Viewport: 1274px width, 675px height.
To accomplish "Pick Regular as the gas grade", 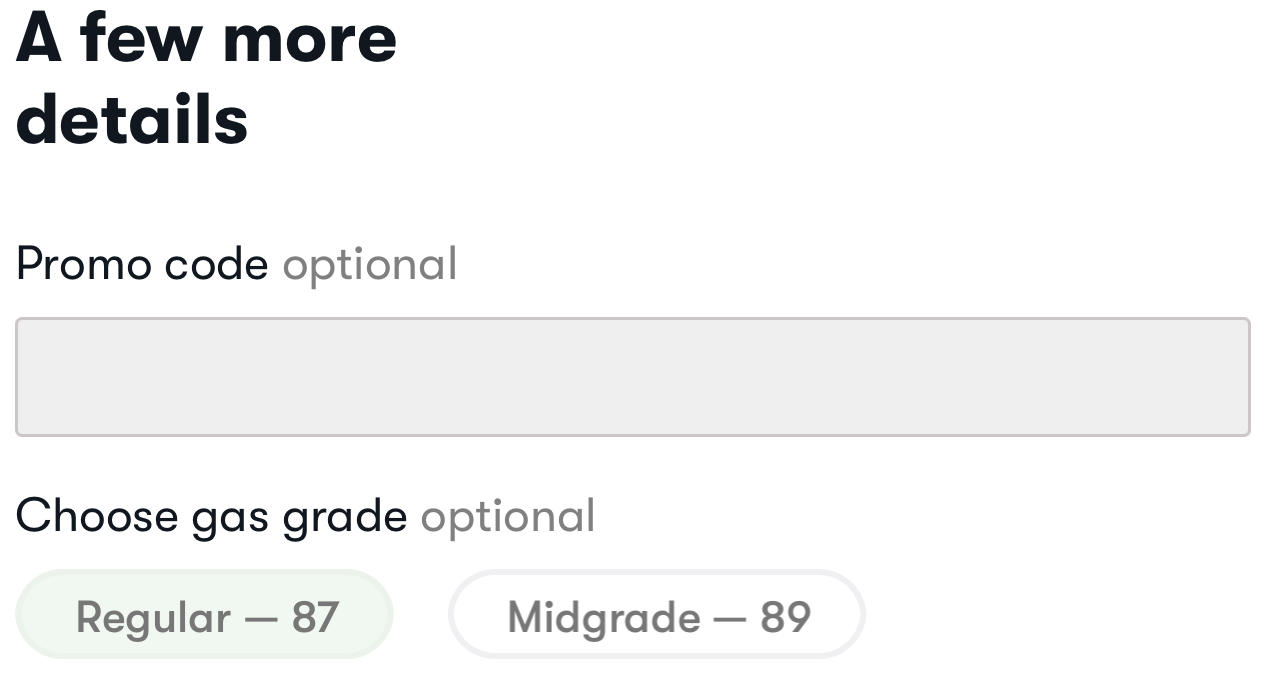I will [205, 615].
